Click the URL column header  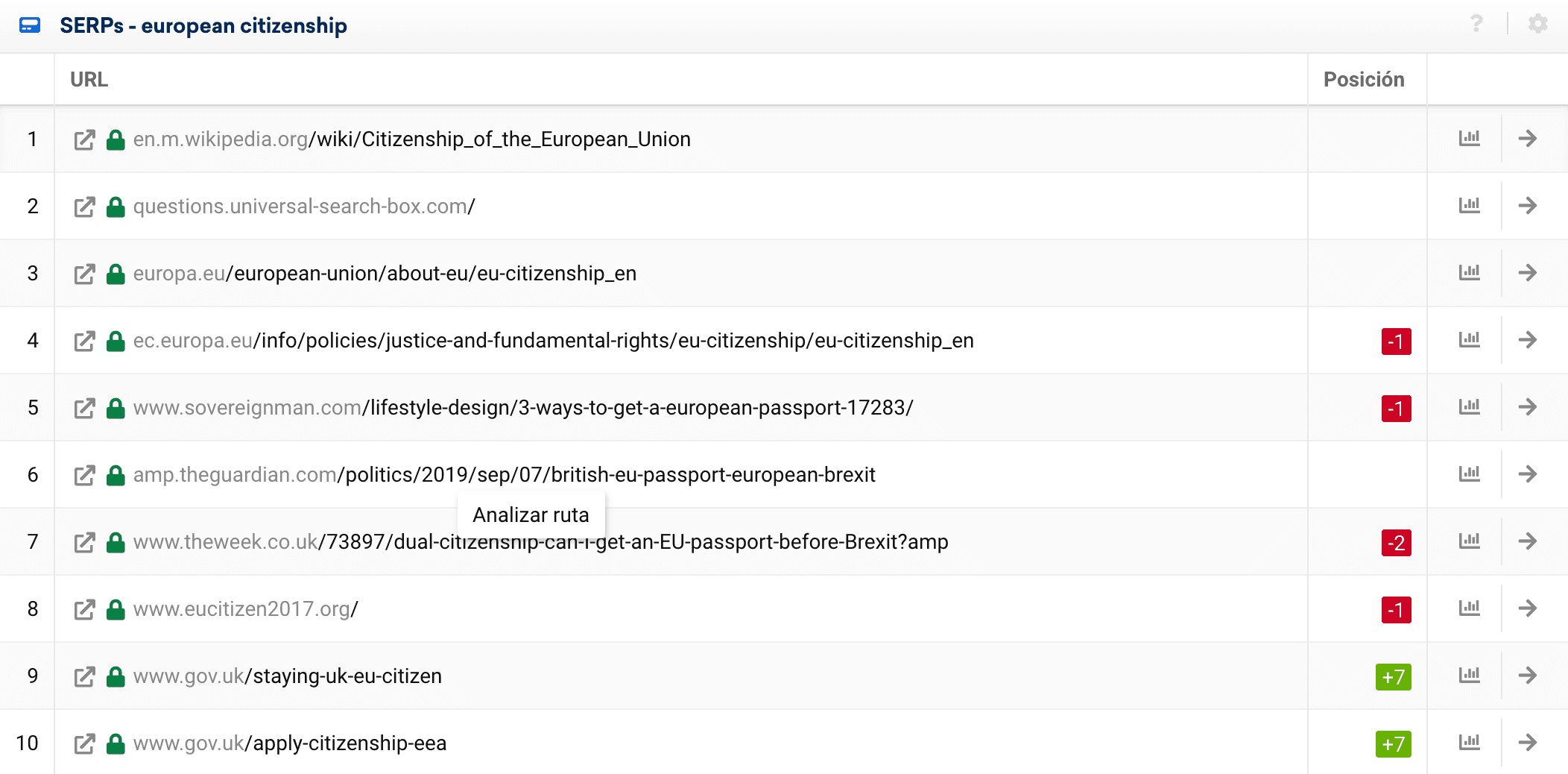coord(89,80)
